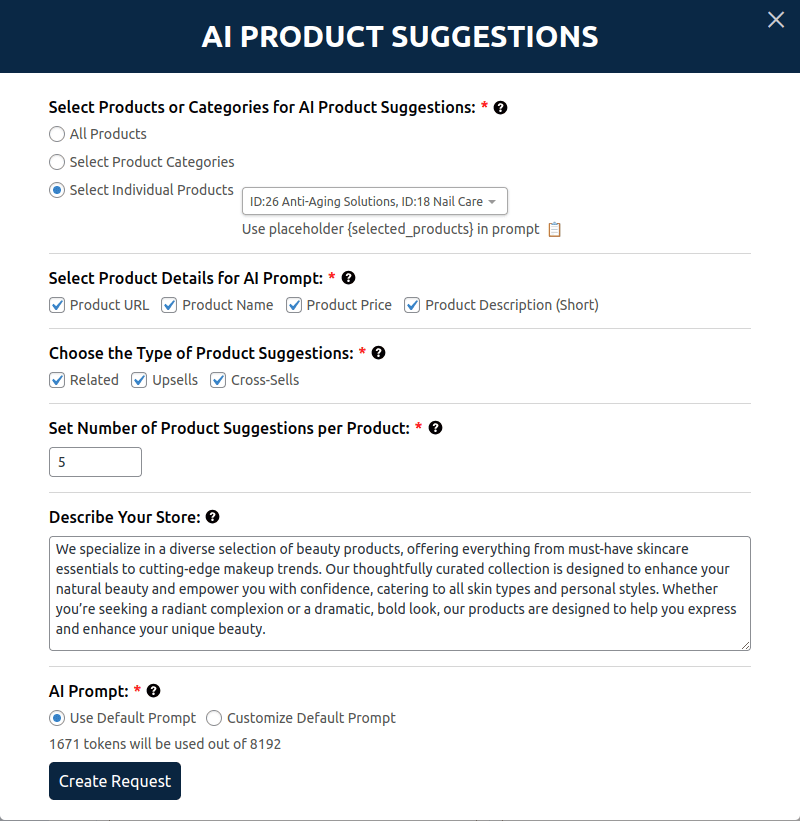
Task: Click inside the store description textarea
Action: (x=400, y=590)
